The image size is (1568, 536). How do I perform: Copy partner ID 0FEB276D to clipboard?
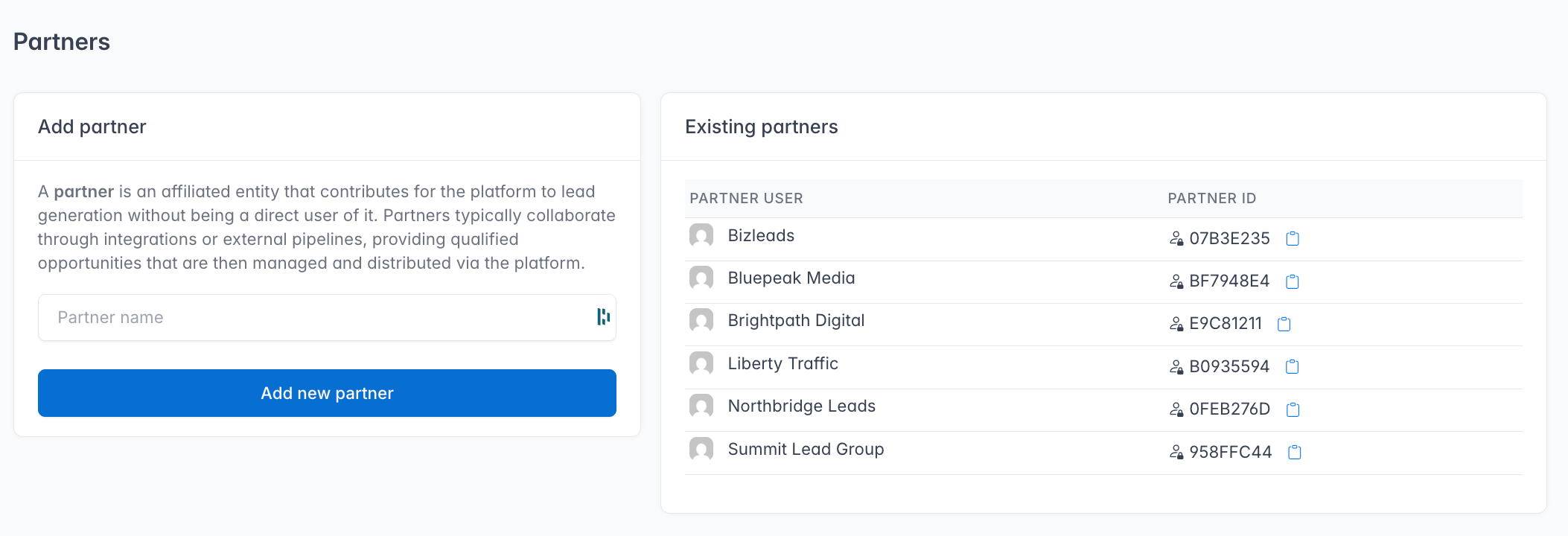click(x=1293, y=409)
